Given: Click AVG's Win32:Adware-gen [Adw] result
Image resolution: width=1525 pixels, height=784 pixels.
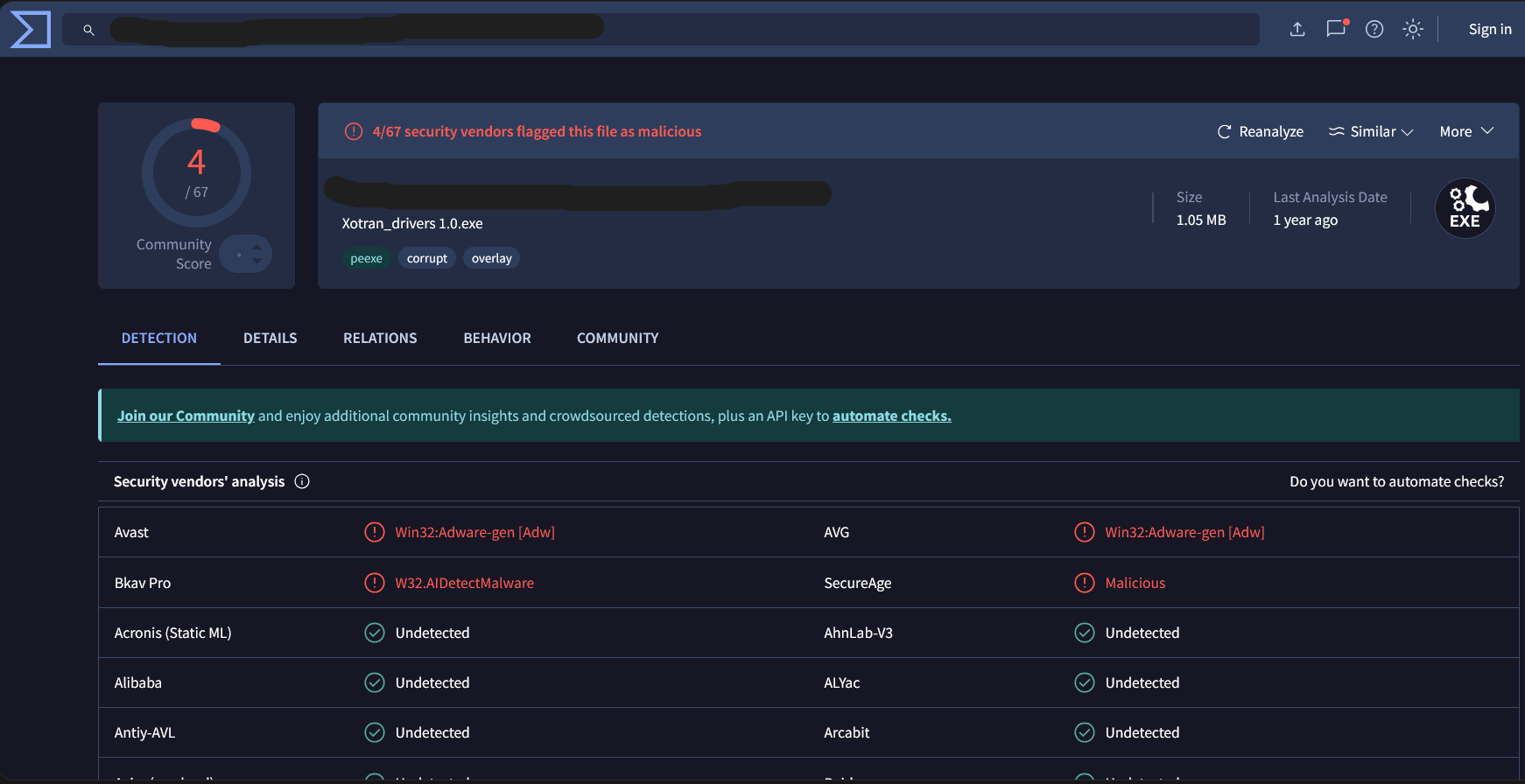Looking at the screenshot, I should tap(1185, 532).
